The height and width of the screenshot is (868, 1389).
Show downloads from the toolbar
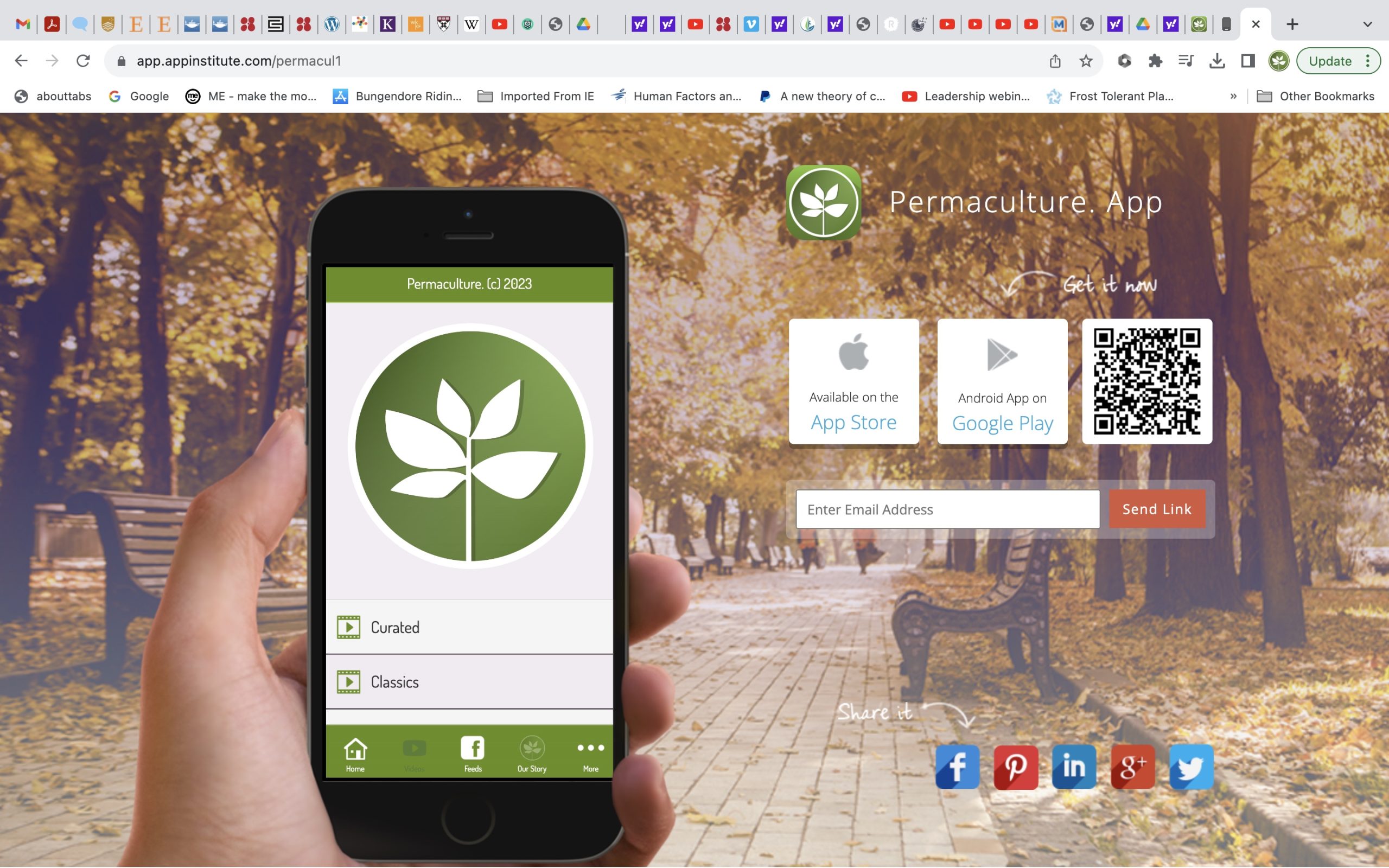coord(1217,61)
